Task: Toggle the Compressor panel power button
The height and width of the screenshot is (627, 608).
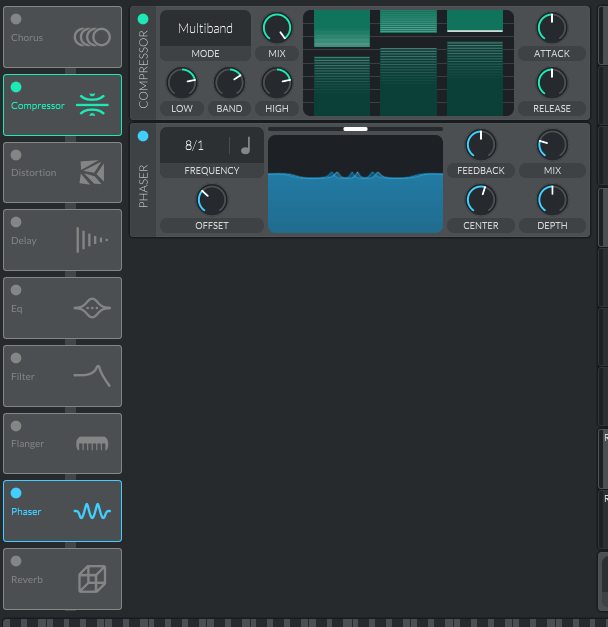Action: click(x=143, y=19)
